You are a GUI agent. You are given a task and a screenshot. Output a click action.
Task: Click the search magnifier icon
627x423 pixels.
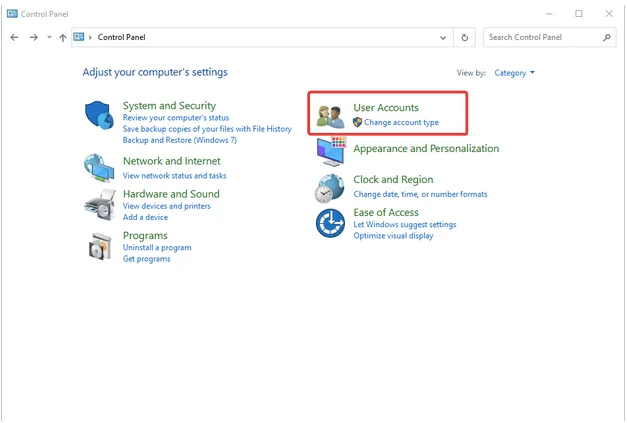coord(607,37)
